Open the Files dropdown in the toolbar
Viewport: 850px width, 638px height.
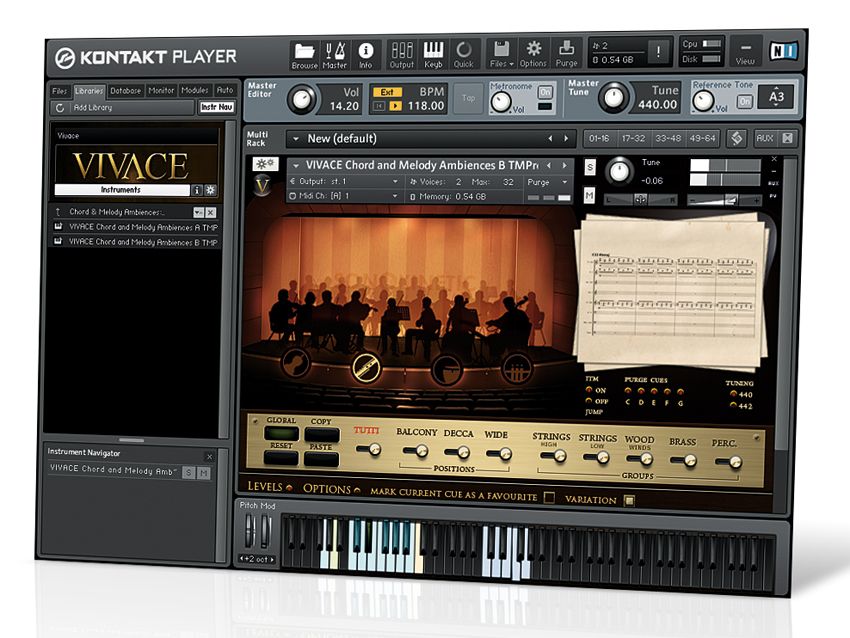coord(502,50)
